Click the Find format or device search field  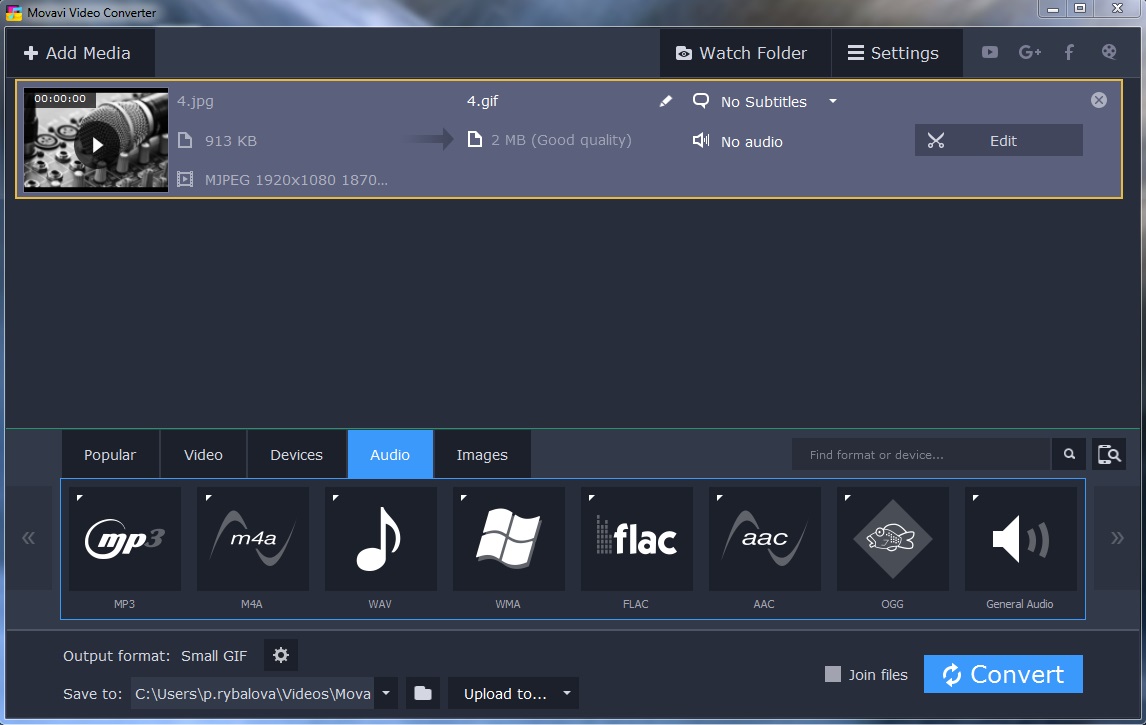pyautogui.click(x=920, y=455)
